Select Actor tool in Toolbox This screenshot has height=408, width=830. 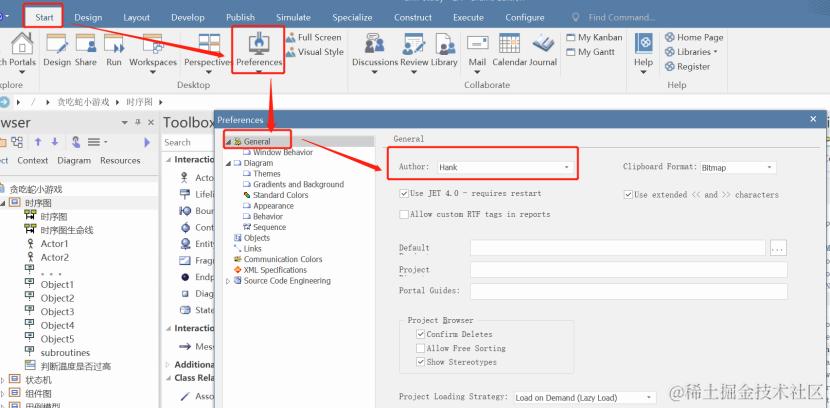[x=198, y=177]
